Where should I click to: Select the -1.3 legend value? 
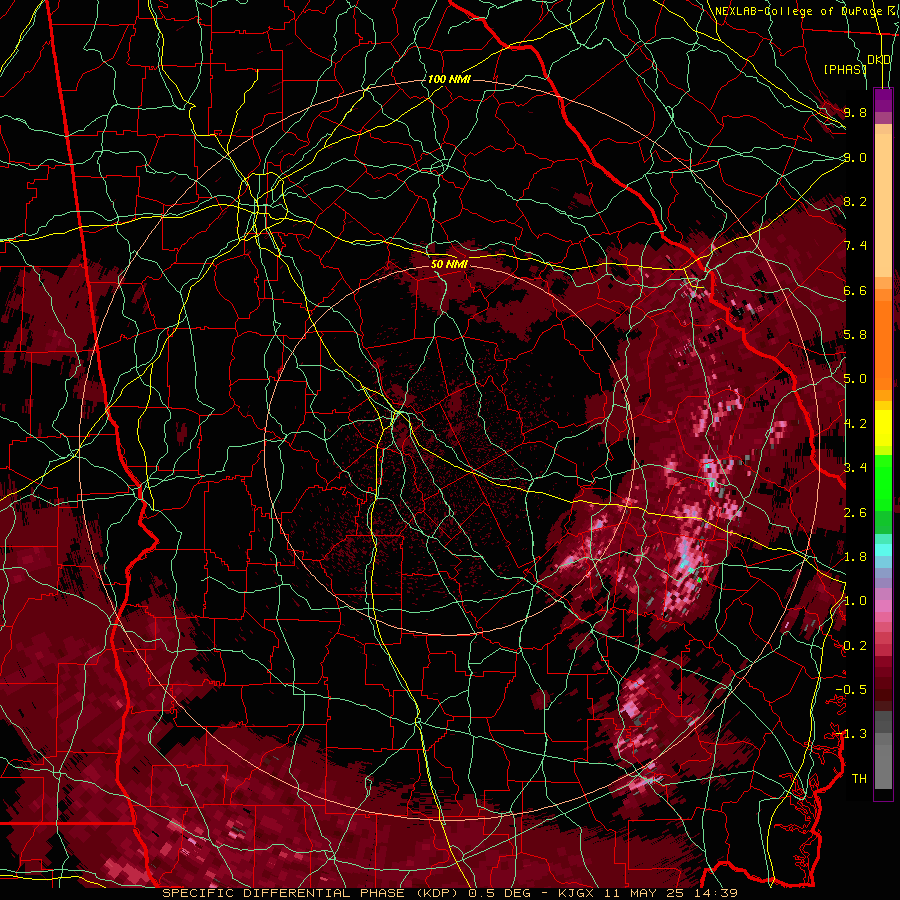(851, 734)
